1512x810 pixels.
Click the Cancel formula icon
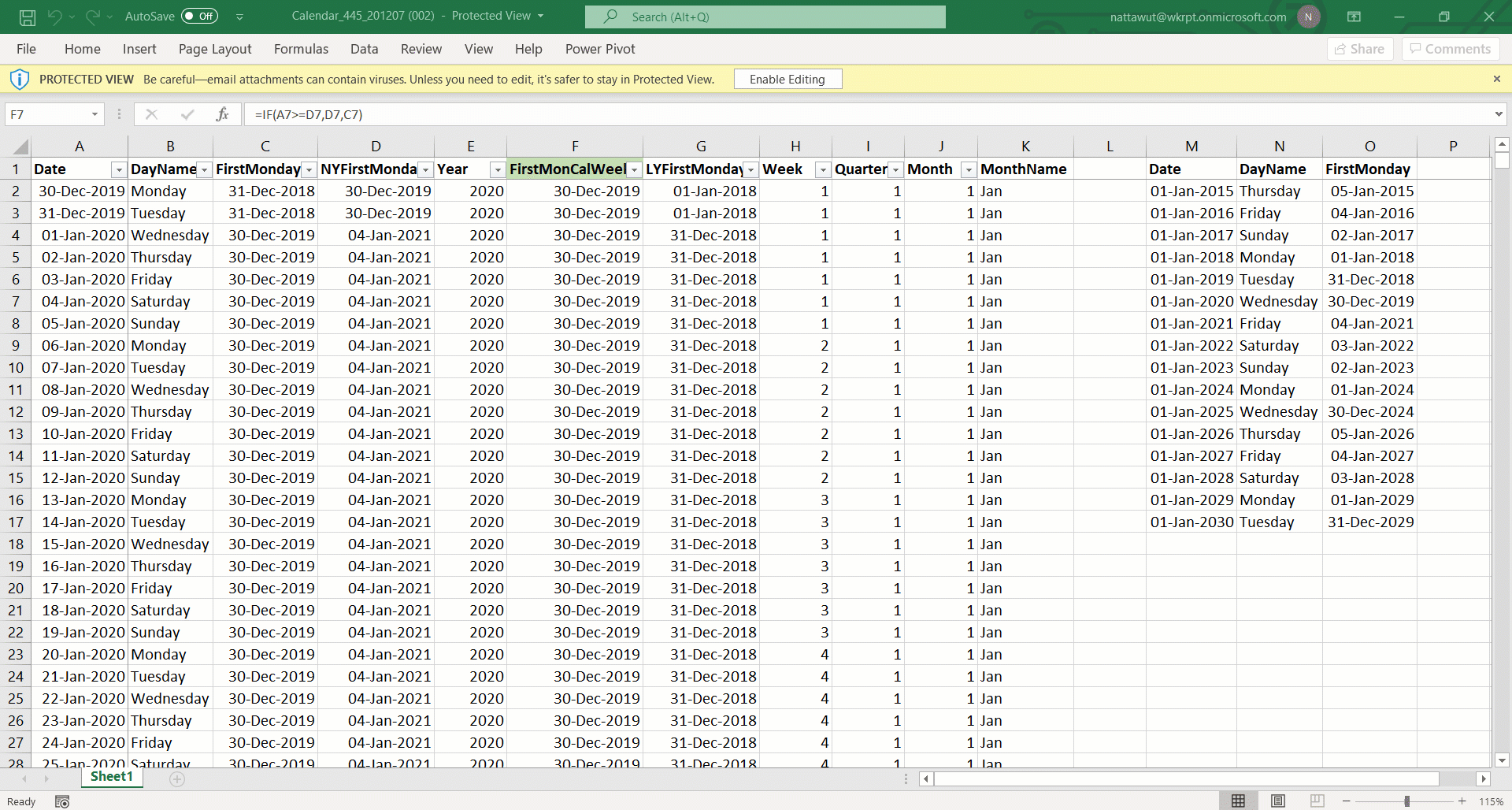pos(151,114)
